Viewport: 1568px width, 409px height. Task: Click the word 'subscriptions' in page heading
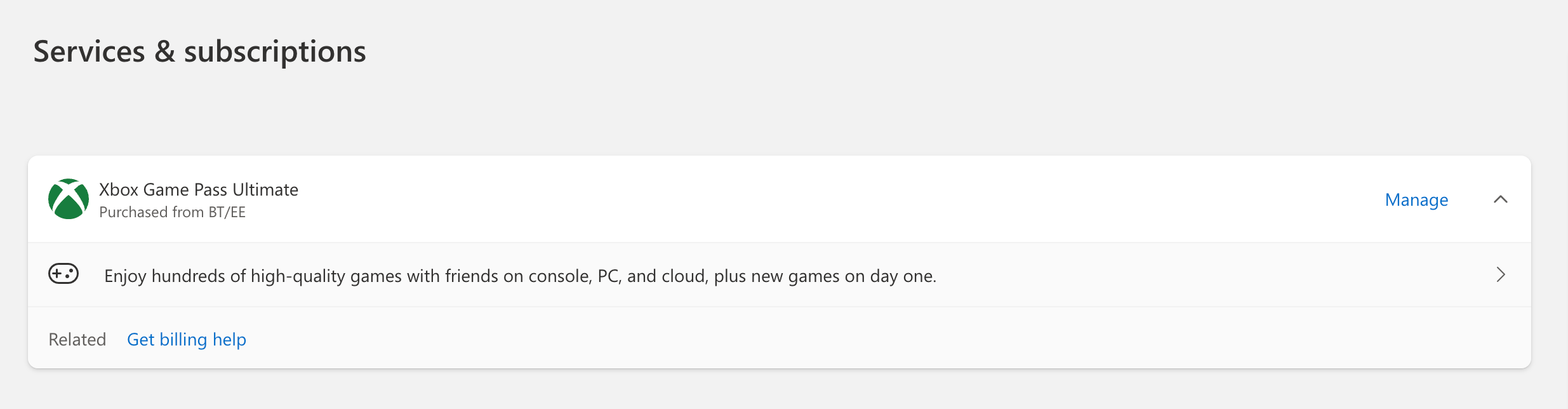pyautogui.click(x=275, y=52)
